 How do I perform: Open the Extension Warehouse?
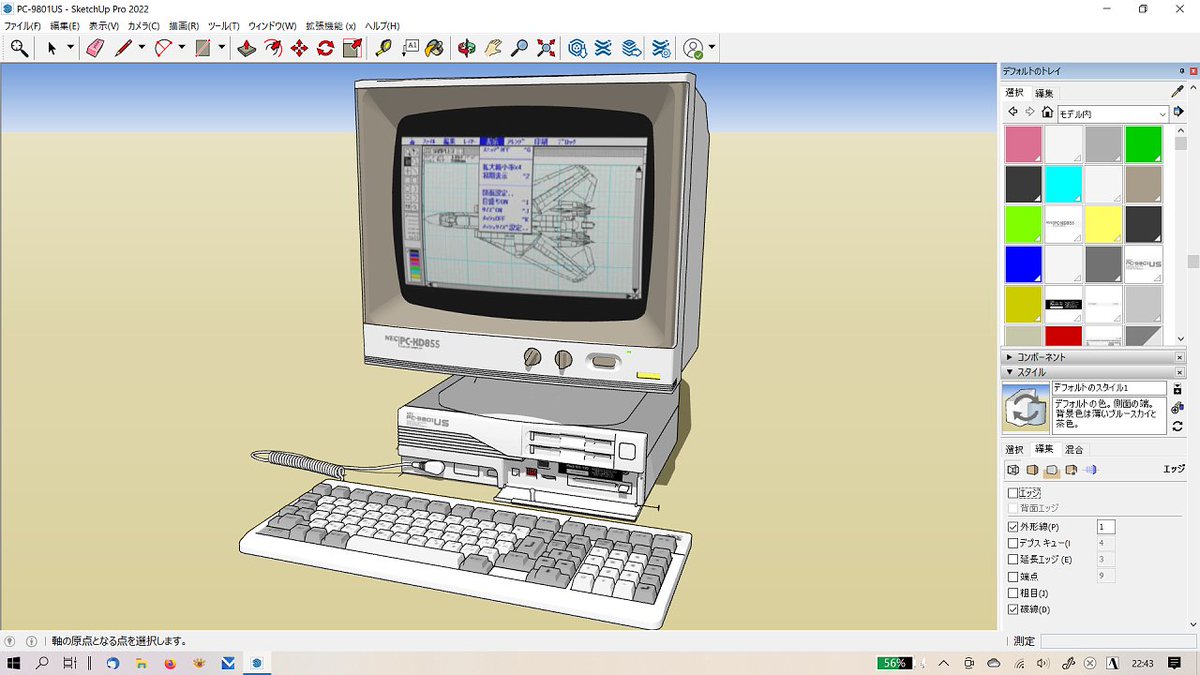[603, 47]
